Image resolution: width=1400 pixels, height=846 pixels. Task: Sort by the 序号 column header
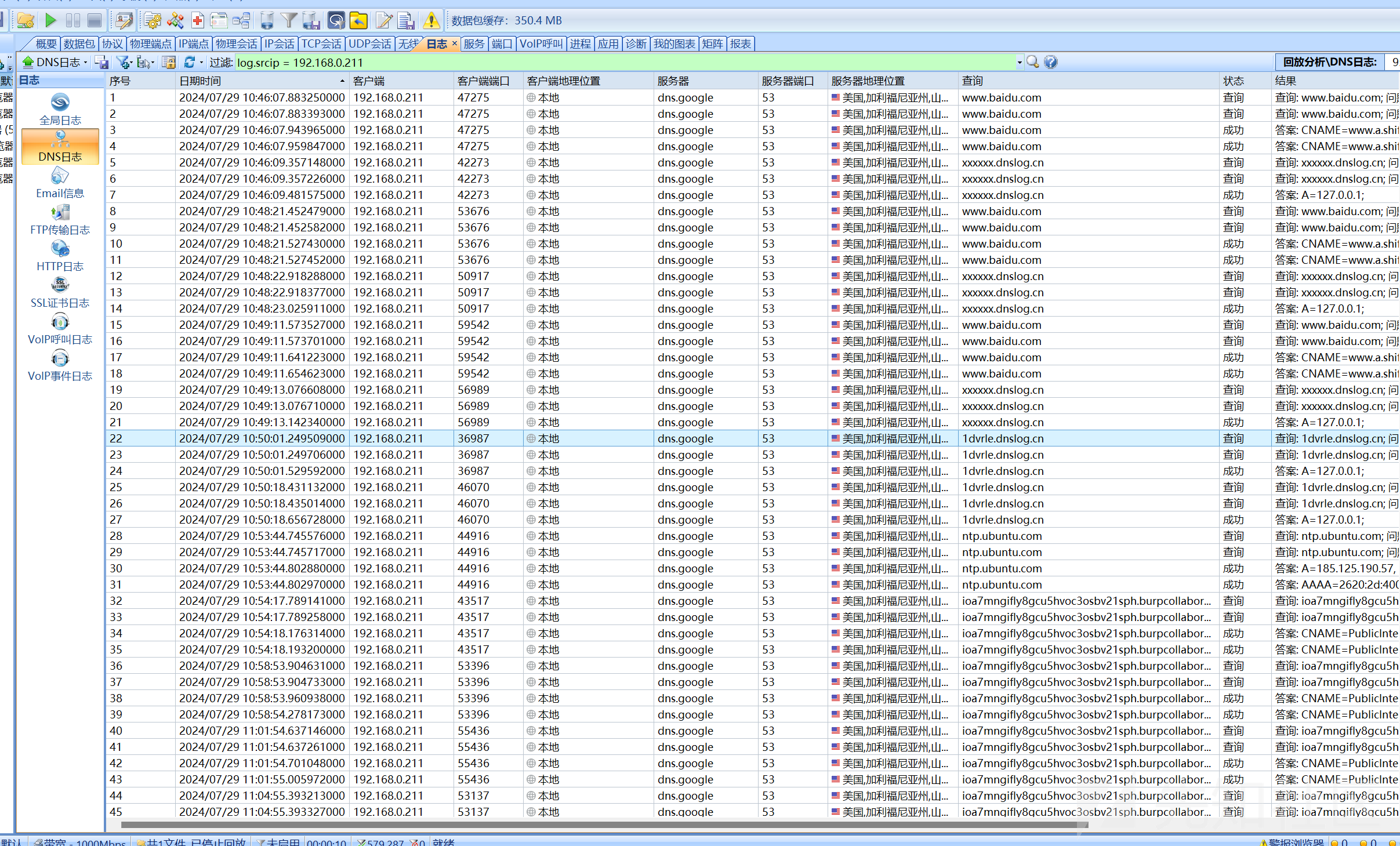pos(140,81)
